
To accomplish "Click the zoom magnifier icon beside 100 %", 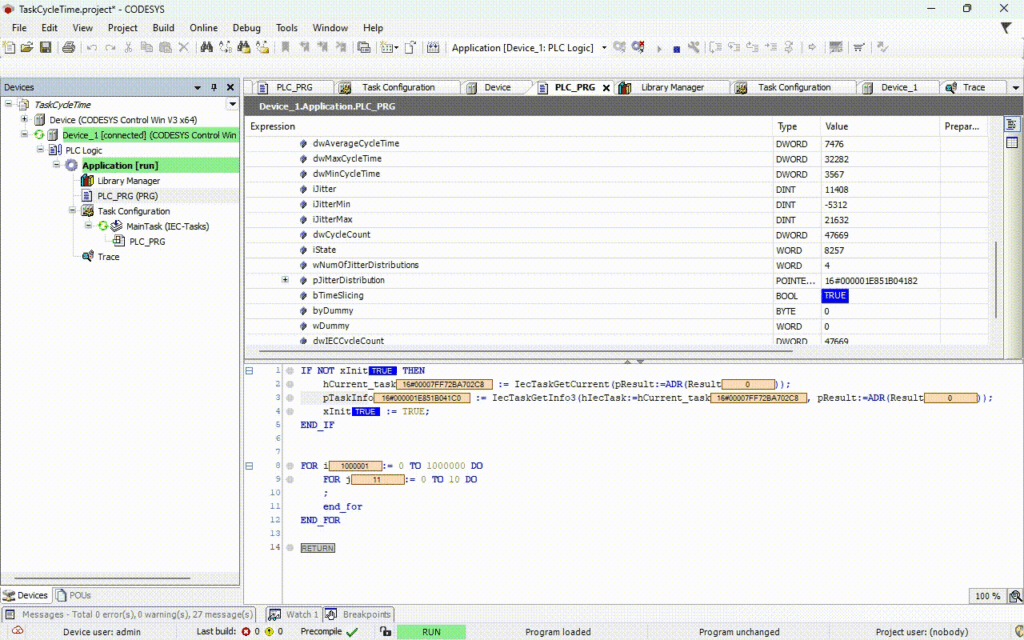I will (1015, 596).
